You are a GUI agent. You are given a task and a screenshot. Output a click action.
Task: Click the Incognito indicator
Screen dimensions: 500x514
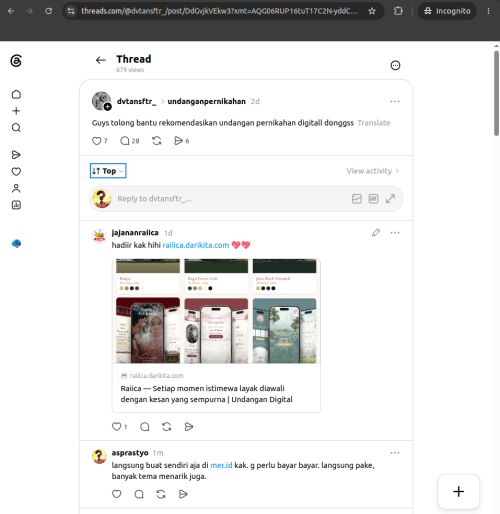point(447,11)
